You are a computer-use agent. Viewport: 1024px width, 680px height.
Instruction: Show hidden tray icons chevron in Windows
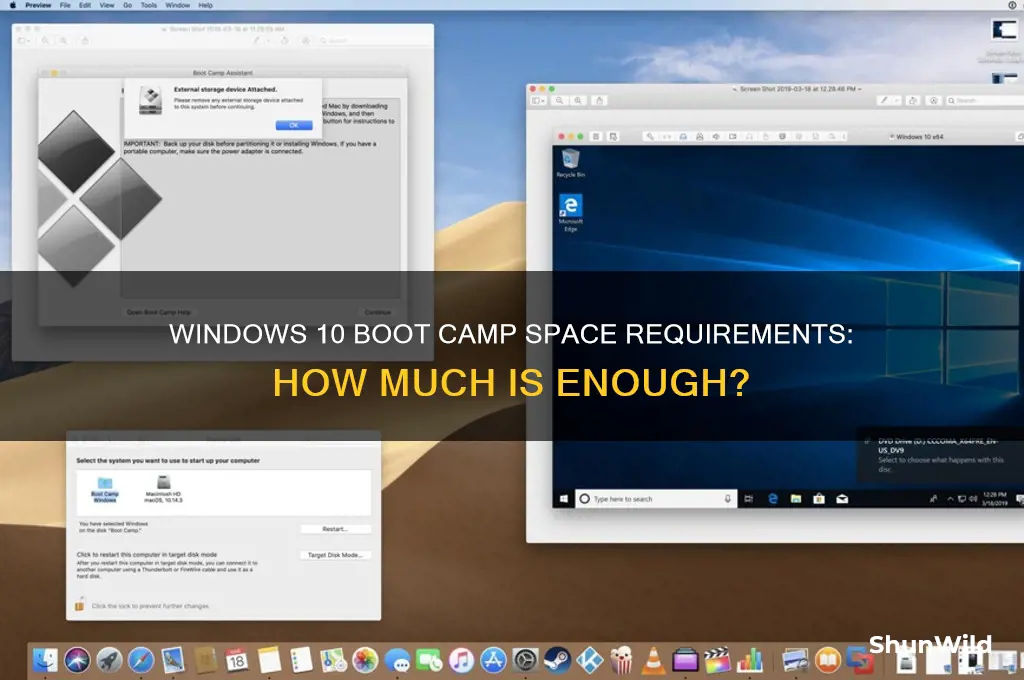950,499
